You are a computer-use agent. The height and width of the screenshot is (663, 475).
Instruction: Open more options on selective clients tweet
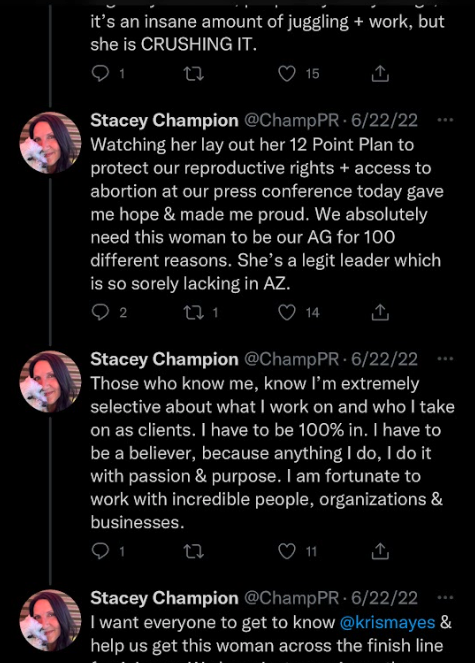pos(445,359)
